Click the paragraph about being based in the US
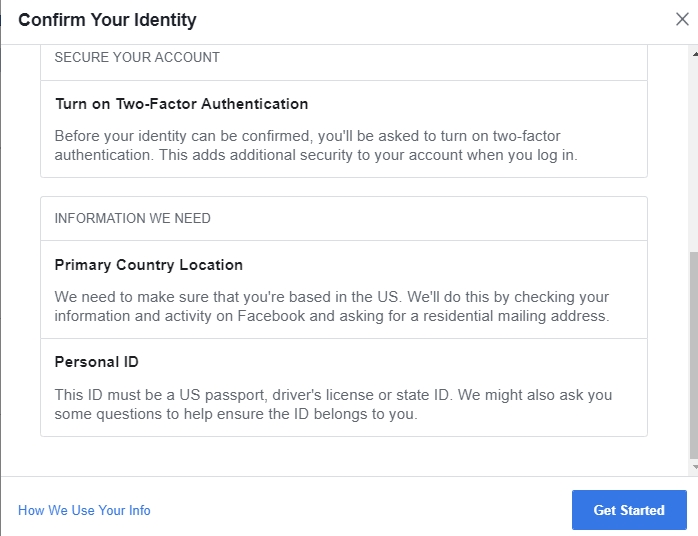Viewport: 698px width, 536px height. [331, 306]
